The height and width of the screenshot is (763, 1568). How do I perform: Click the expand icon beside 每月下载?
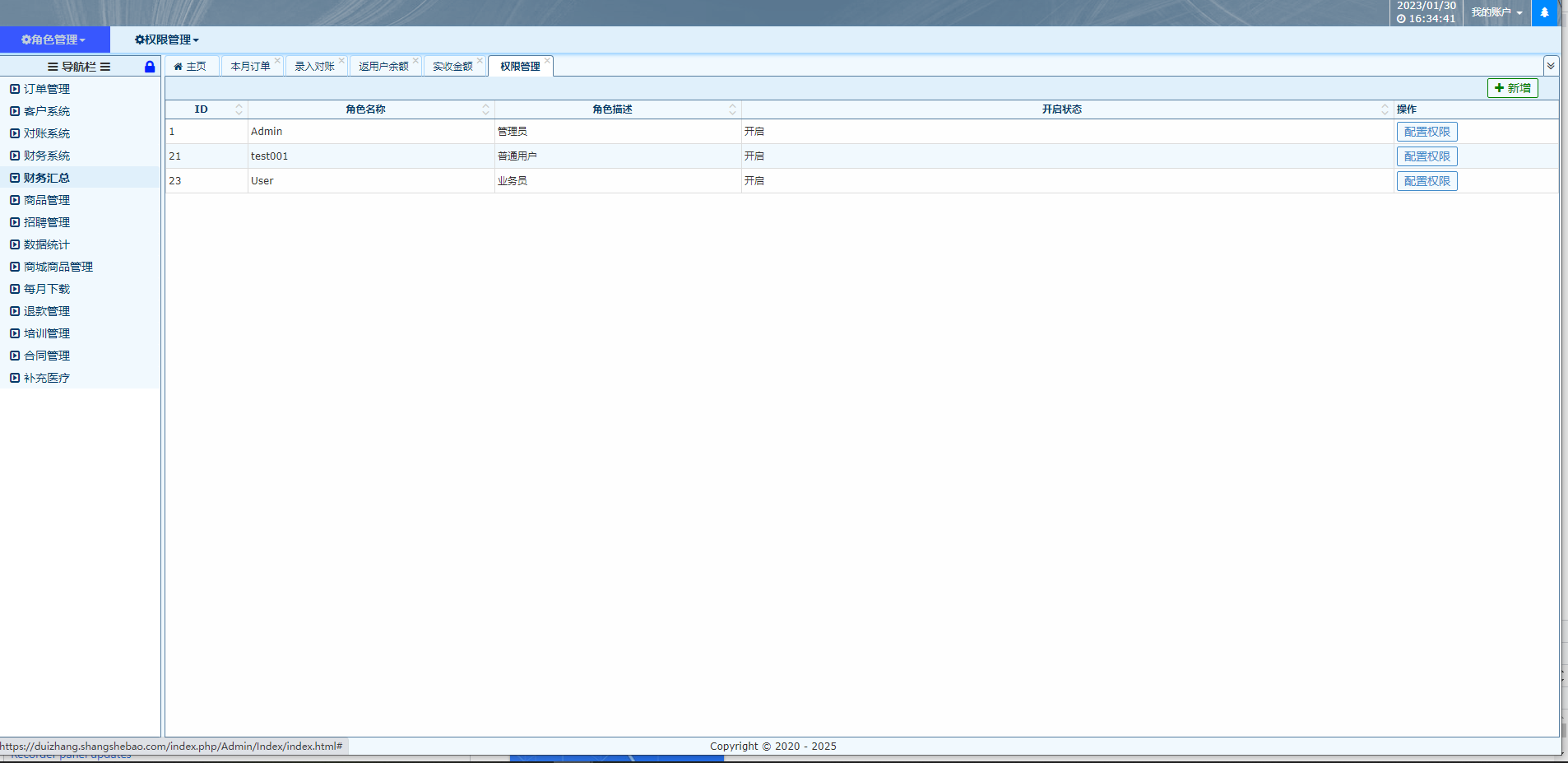pyautogui.click(x=15, y=289)
